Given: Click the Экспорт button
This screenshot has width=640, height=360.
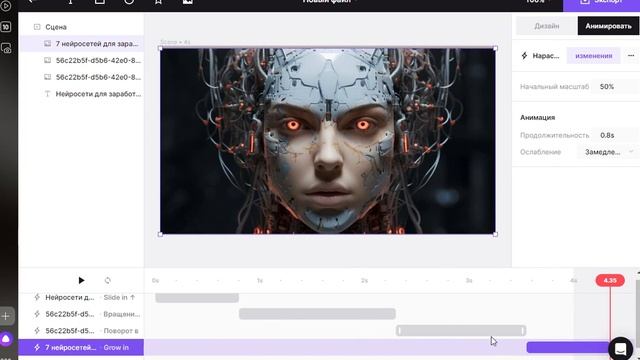Looking at the screenshot, I should (x=602, y=3).
